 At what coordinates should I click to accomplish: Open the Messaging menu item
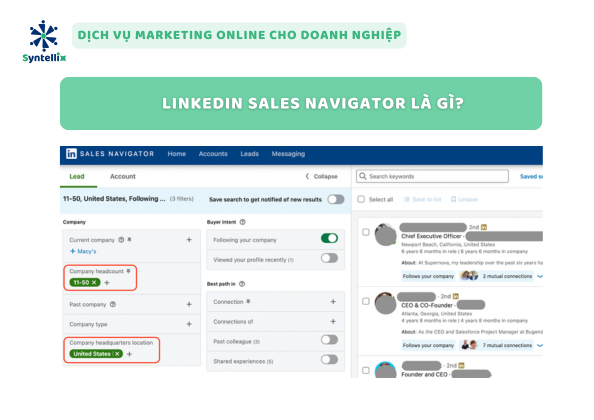click(288, 154)
